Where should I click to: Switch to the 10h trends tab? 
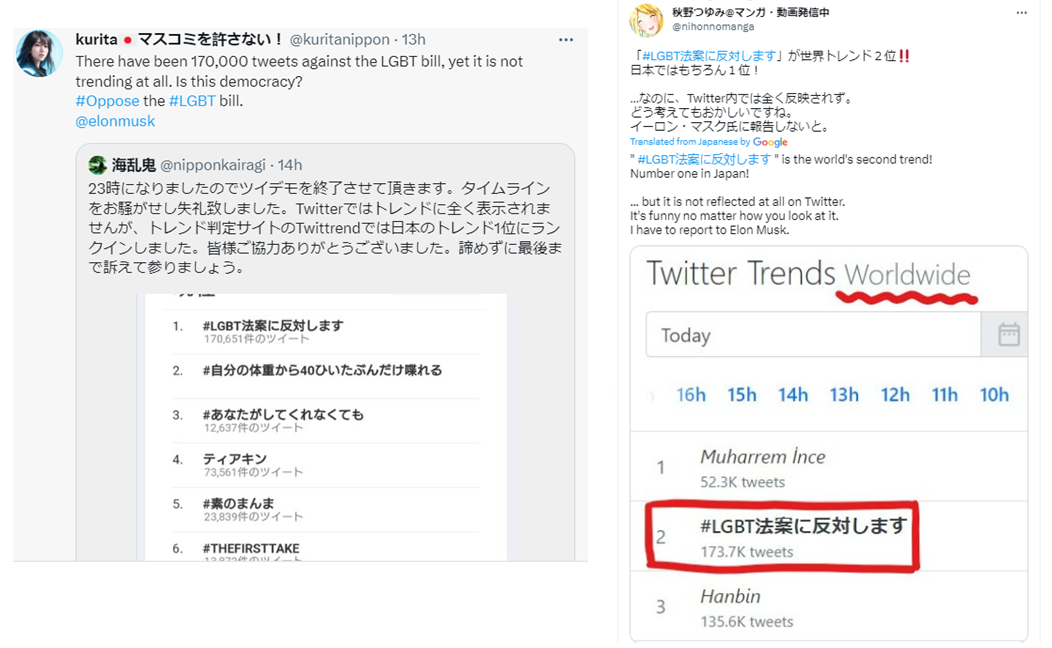(x=994, y=395)
